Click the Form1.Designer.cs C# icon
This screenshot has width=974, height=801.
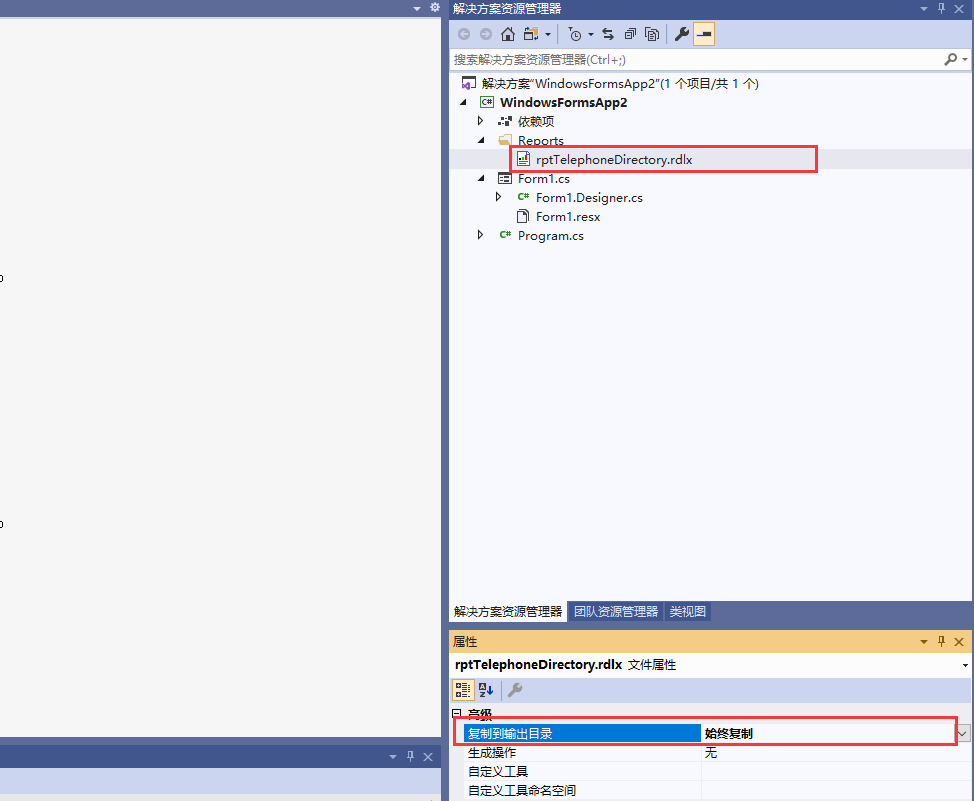523,197
